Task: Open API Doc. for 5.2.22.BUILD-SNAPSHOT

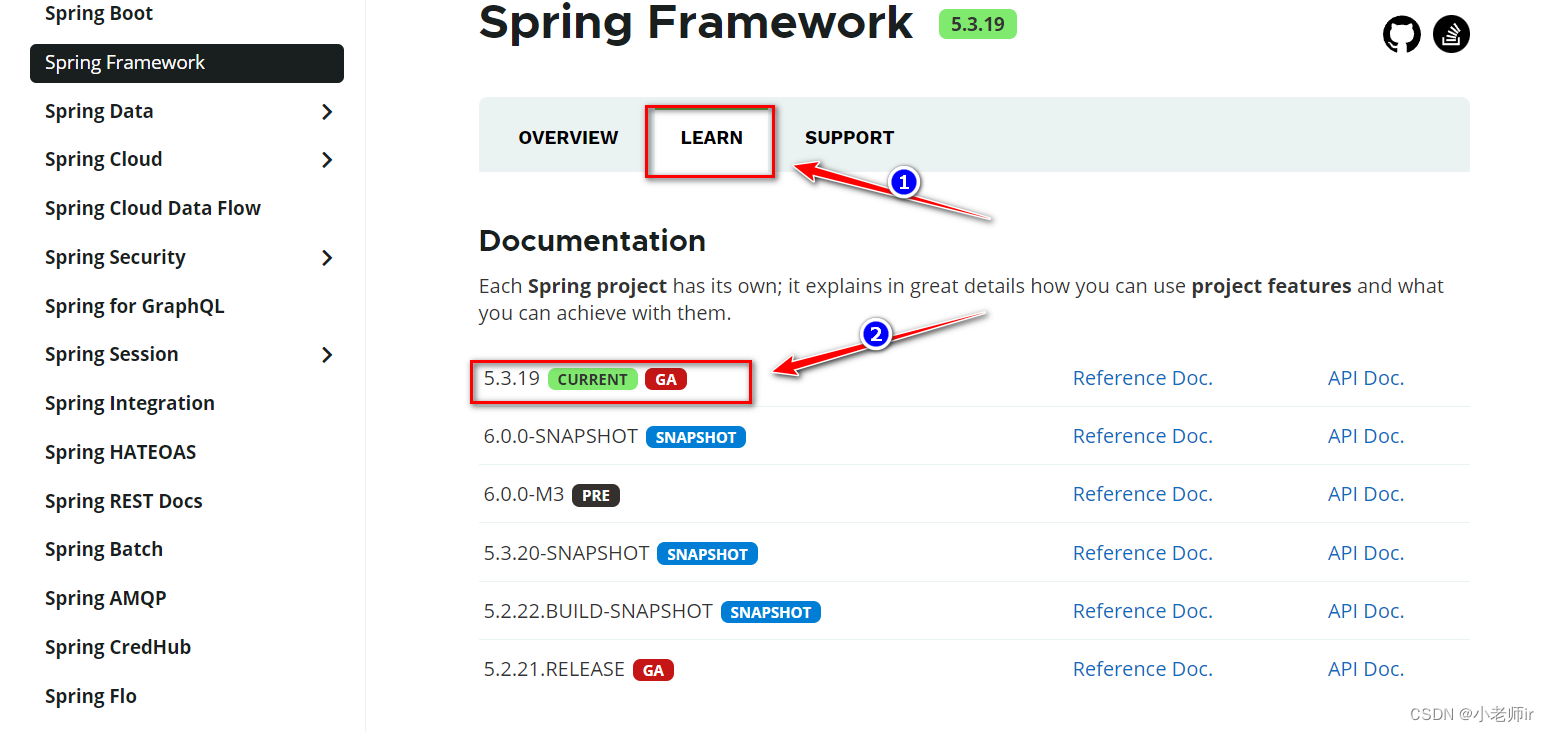Action: [1366, 611]
